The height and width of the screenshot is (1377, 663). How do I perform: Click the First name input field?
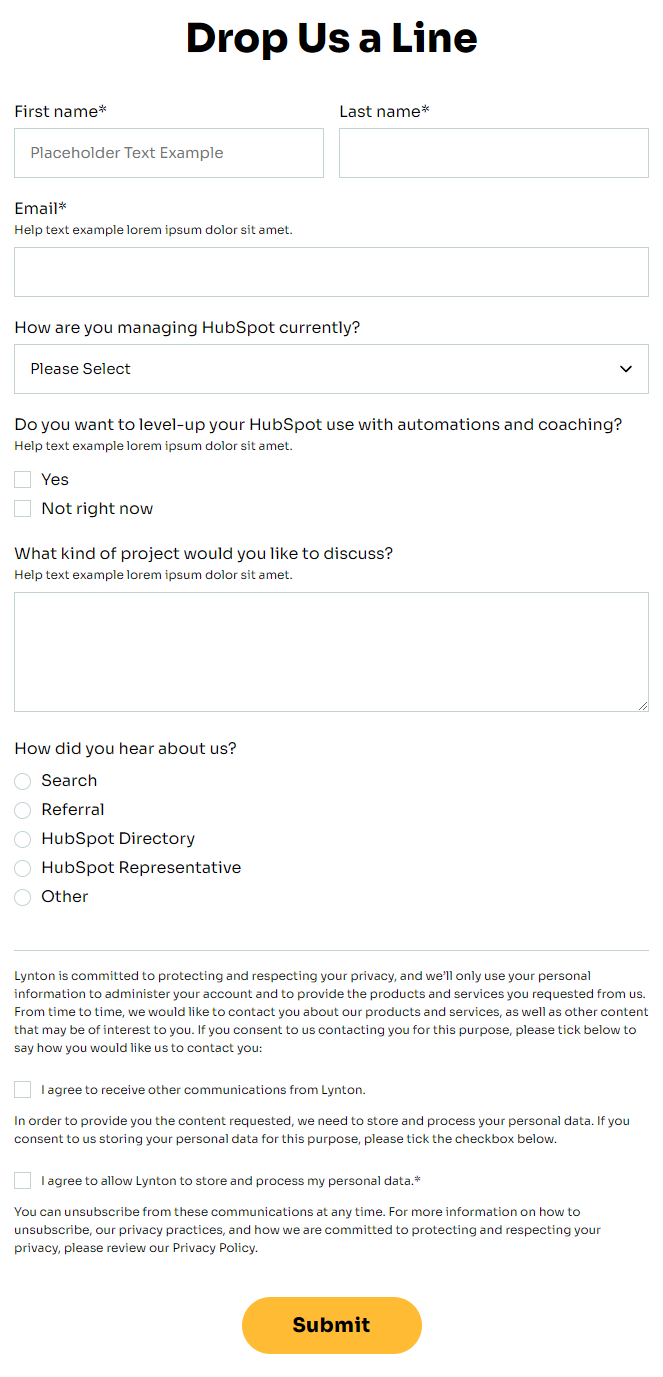(x=169, y=153)
